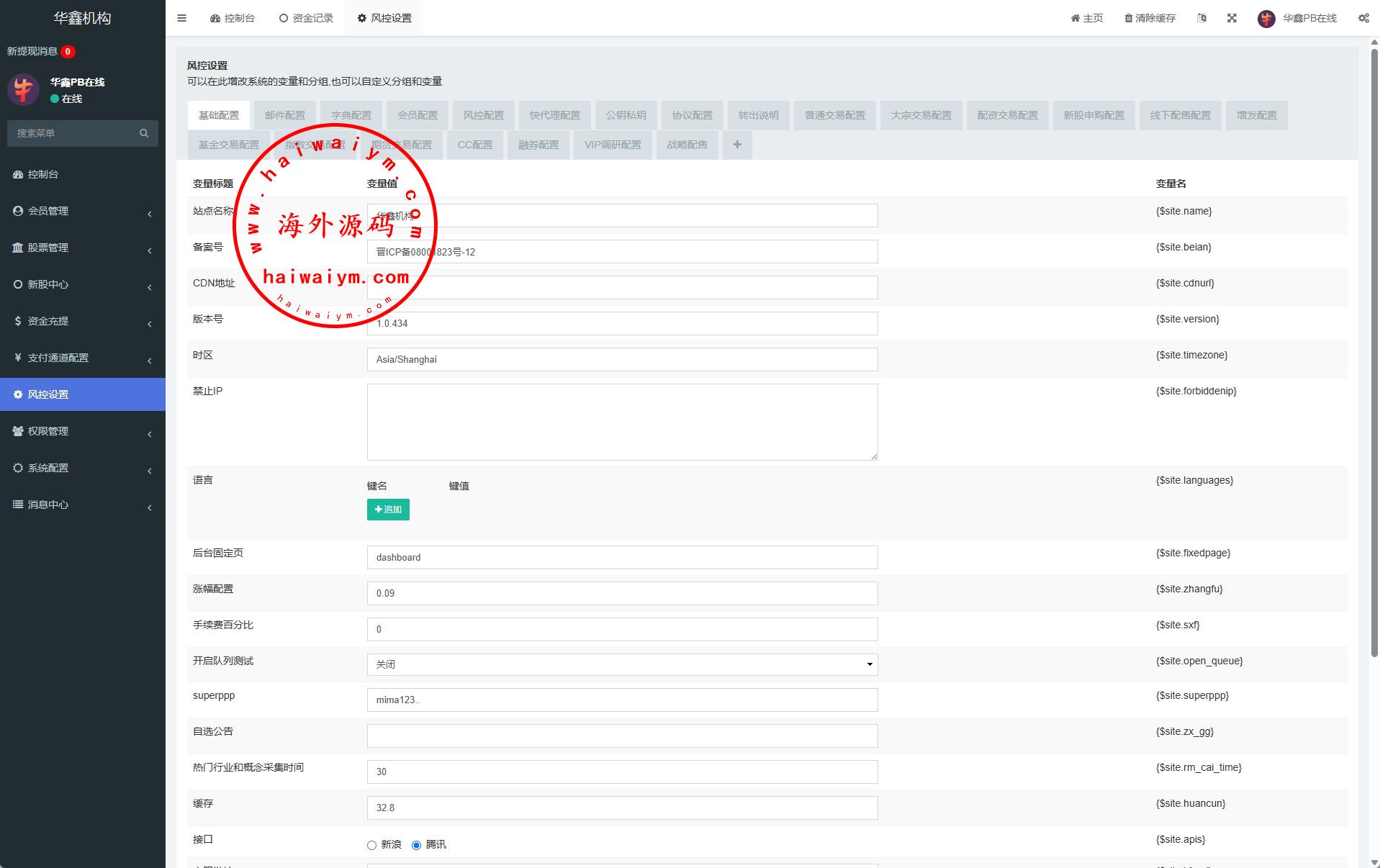This screenshot has height=868, width=1380.
Task: Click the plus tab to add group
Action: [737, 145]
